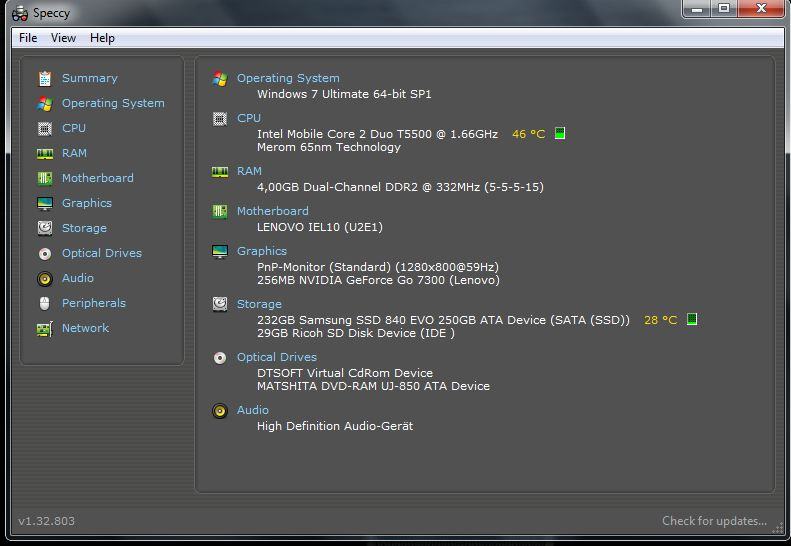The height and width of the screenshot is (546, 791).
Task: Click Graphics monitor icon in summary panel
Action: 220,251
